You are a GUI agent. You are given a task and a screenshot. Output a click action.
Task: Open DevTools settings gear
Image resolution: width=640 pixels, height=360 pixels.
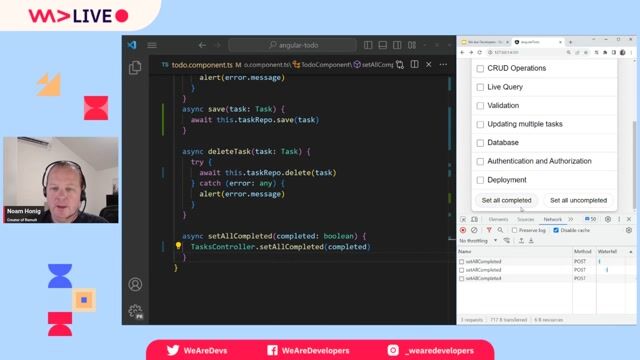[x=608, y=219]
